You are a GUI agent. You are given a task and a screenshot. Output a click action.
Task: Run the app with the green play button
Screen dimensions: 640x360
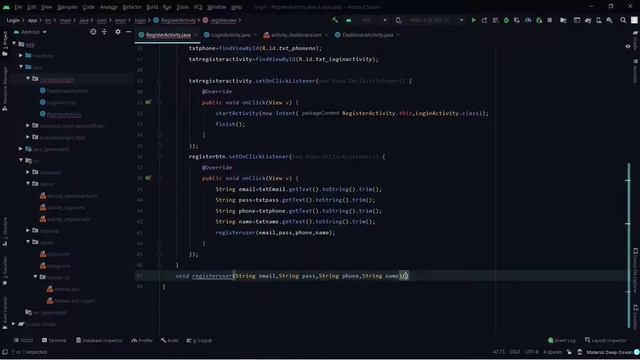point(473,20)
